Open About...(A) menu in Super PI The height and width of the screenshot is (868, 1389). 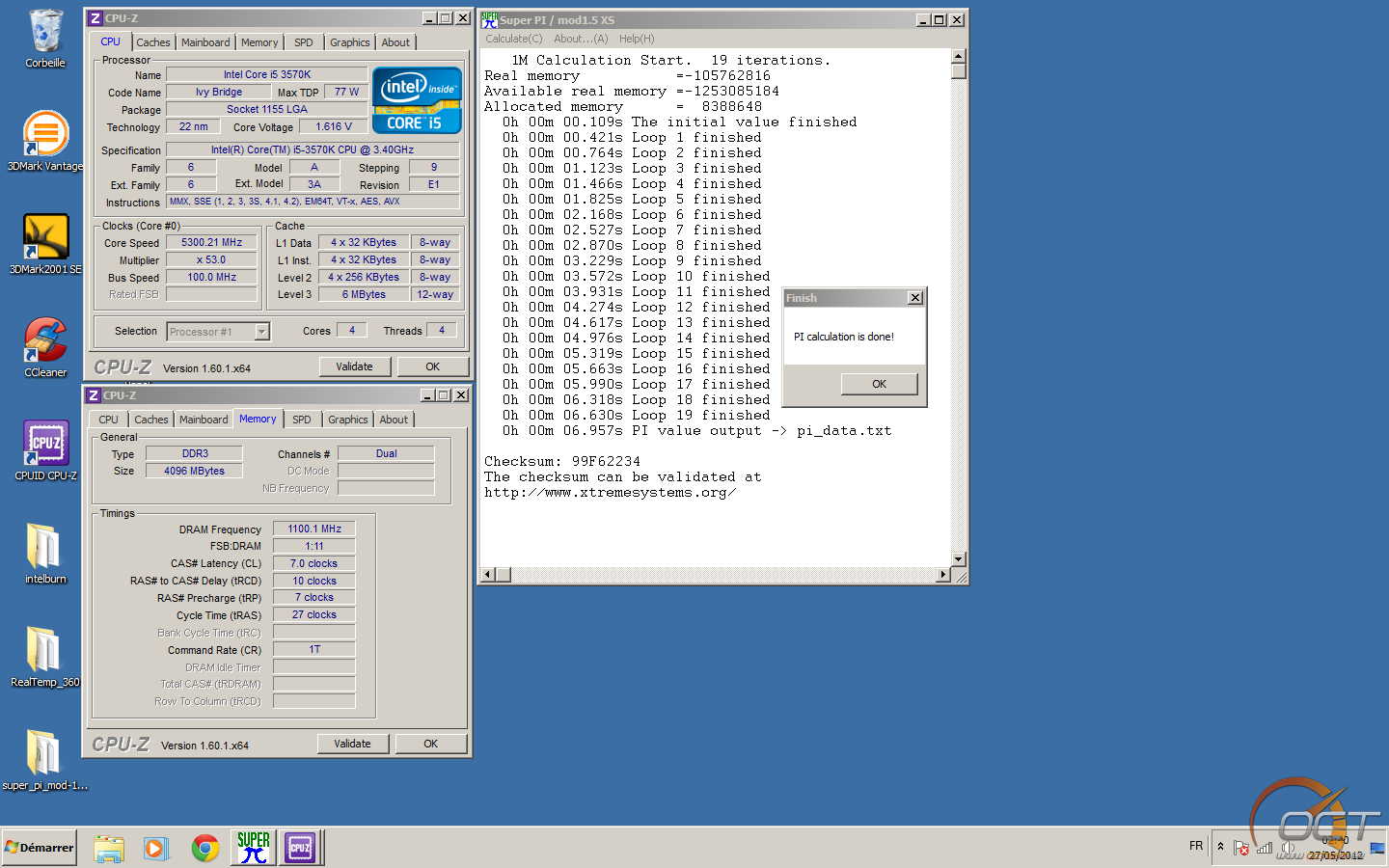click(581, 39)
